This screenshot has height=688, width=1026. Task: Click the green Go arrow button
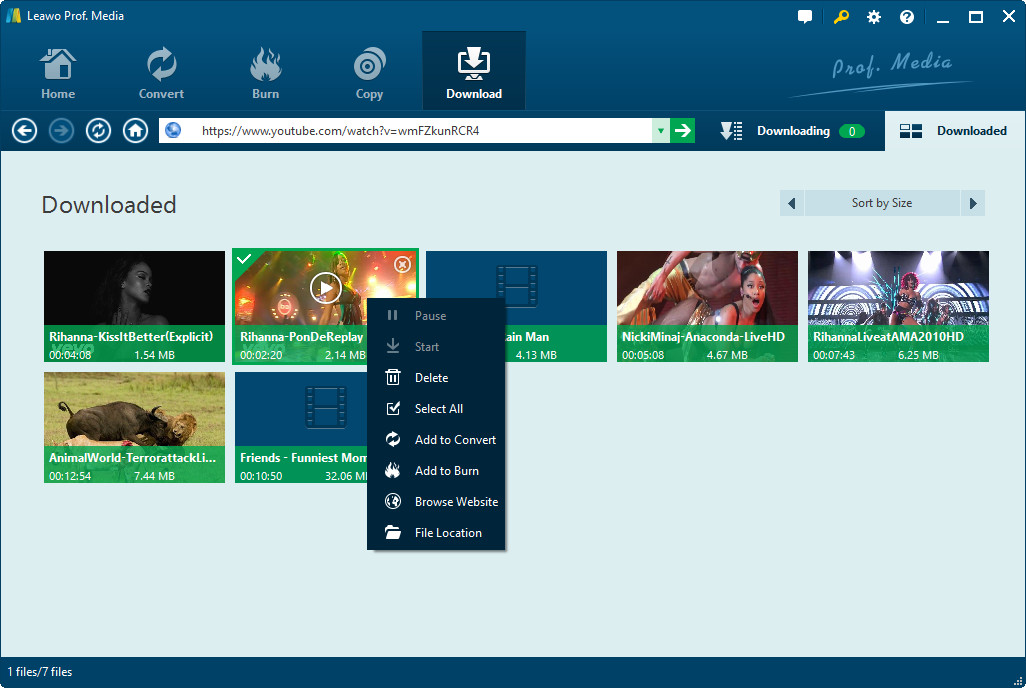[x=682, y=131]
